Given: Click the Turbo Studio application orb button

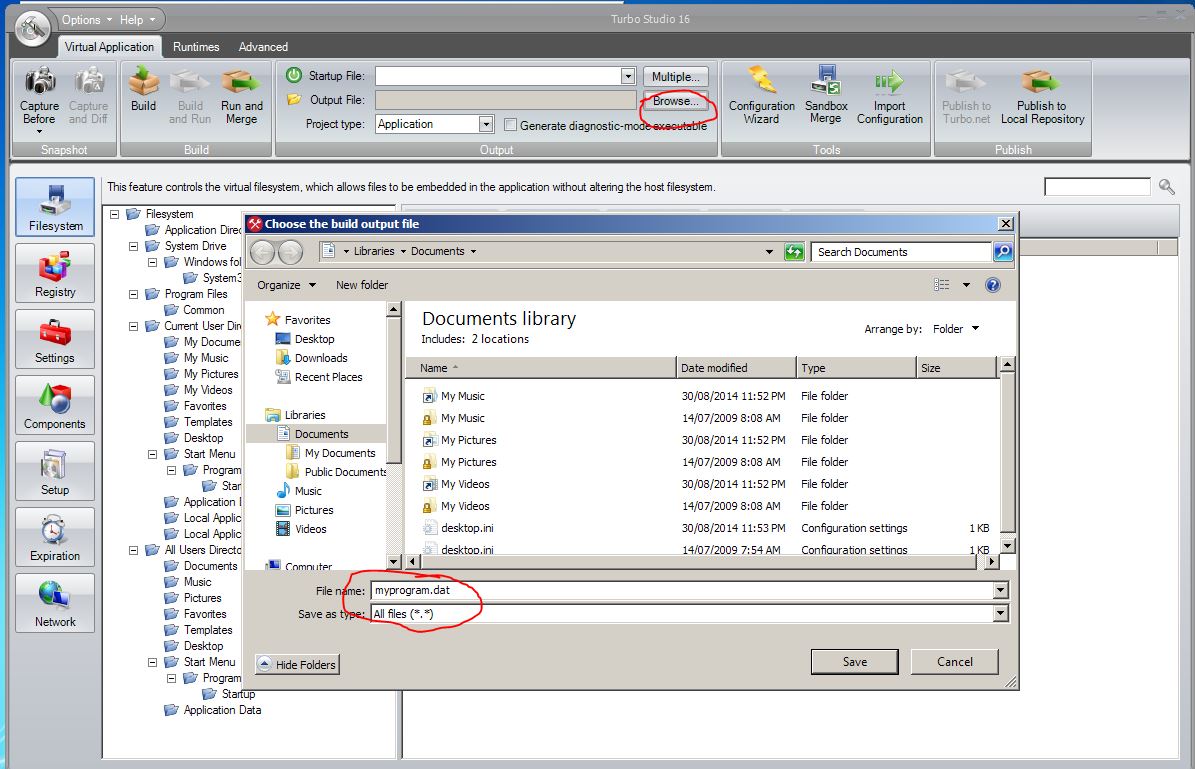Looking at the screenshot, I should pyautogui.click(x=31, y=29).
